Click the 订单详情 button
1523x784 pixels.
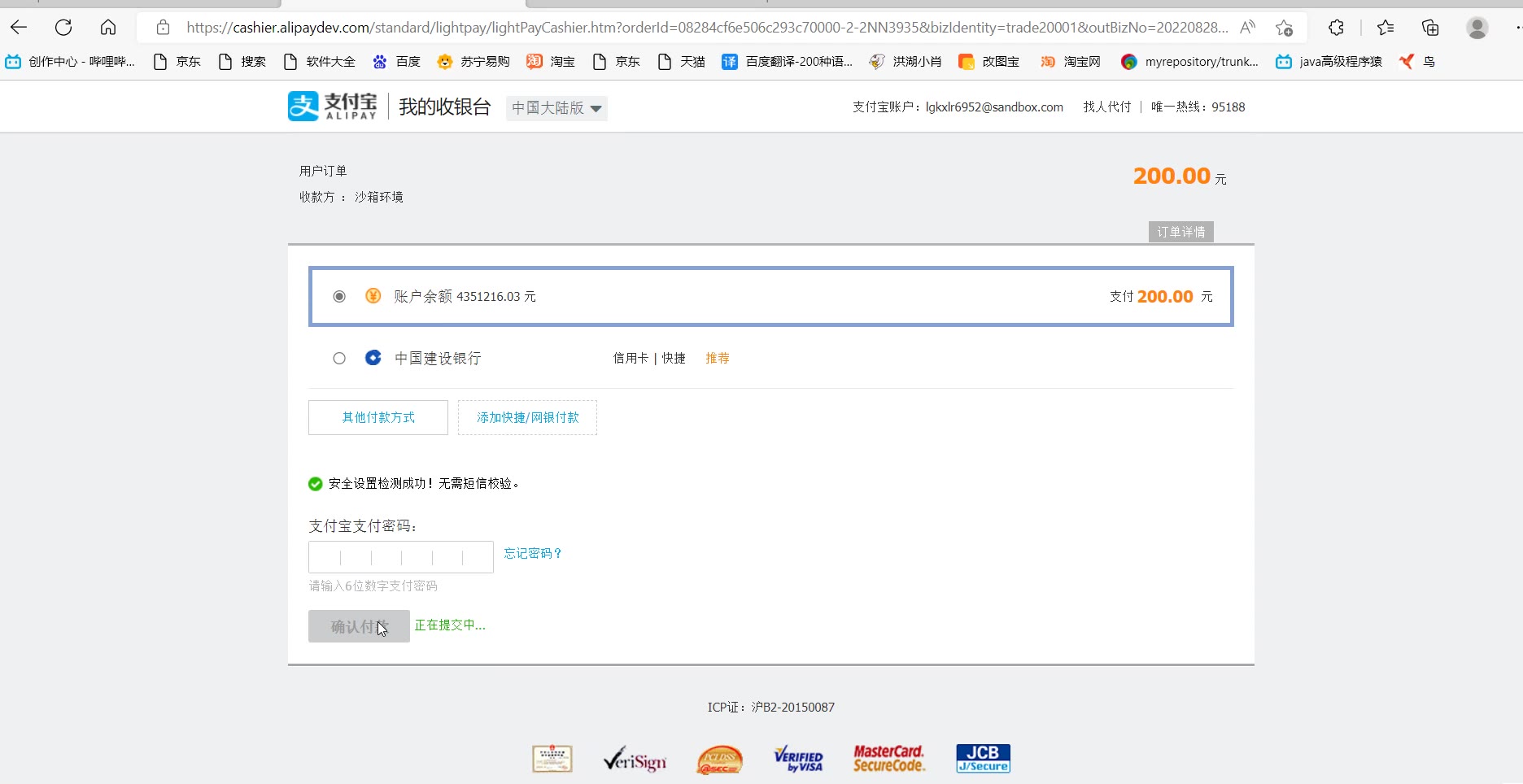pyautogui.click(x=1181, y=232)
